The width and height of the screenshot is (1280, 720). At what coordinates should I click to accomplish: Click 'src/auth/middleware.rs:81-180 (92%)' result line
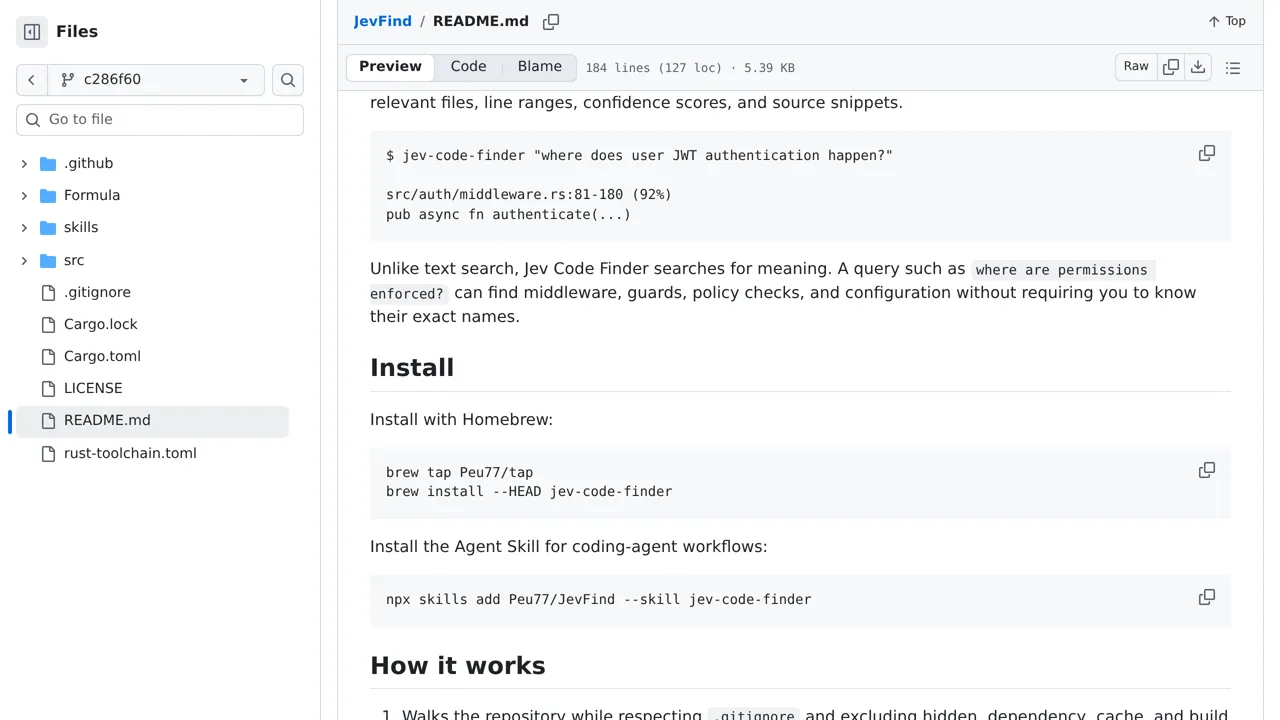pyautogui.click(x=529, y=194)
